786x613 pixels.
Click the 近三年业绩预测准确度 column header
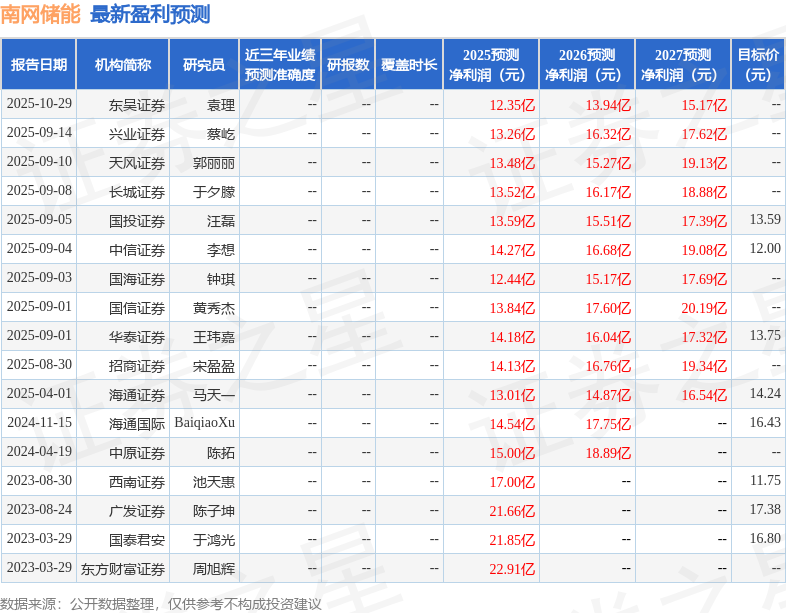(280, 65)
